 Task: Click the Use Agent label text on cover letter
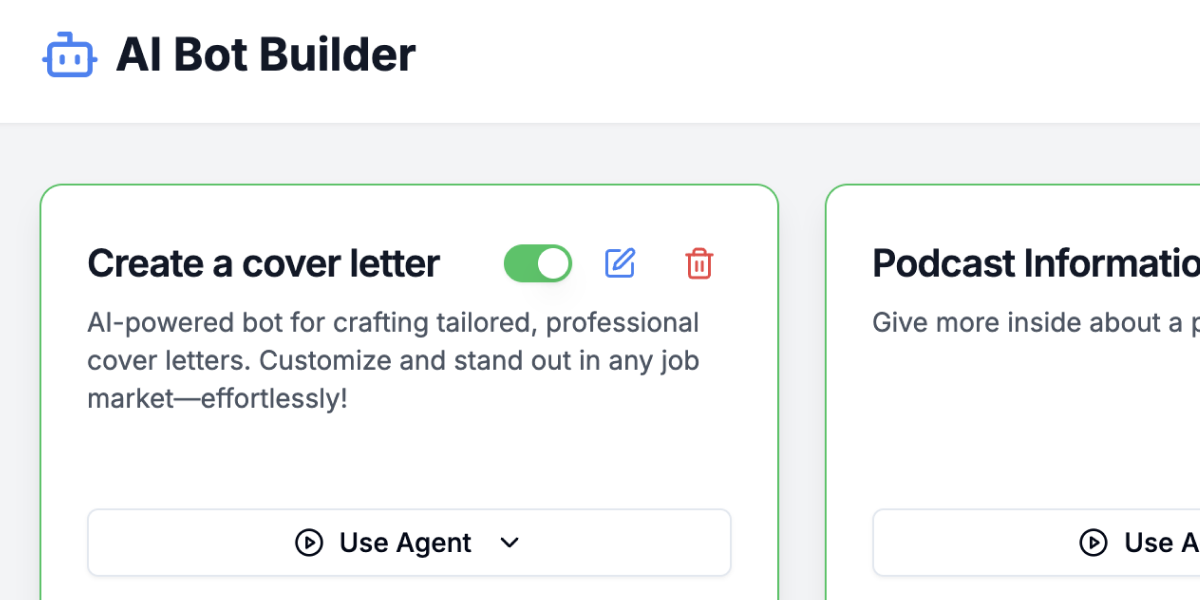405,543
